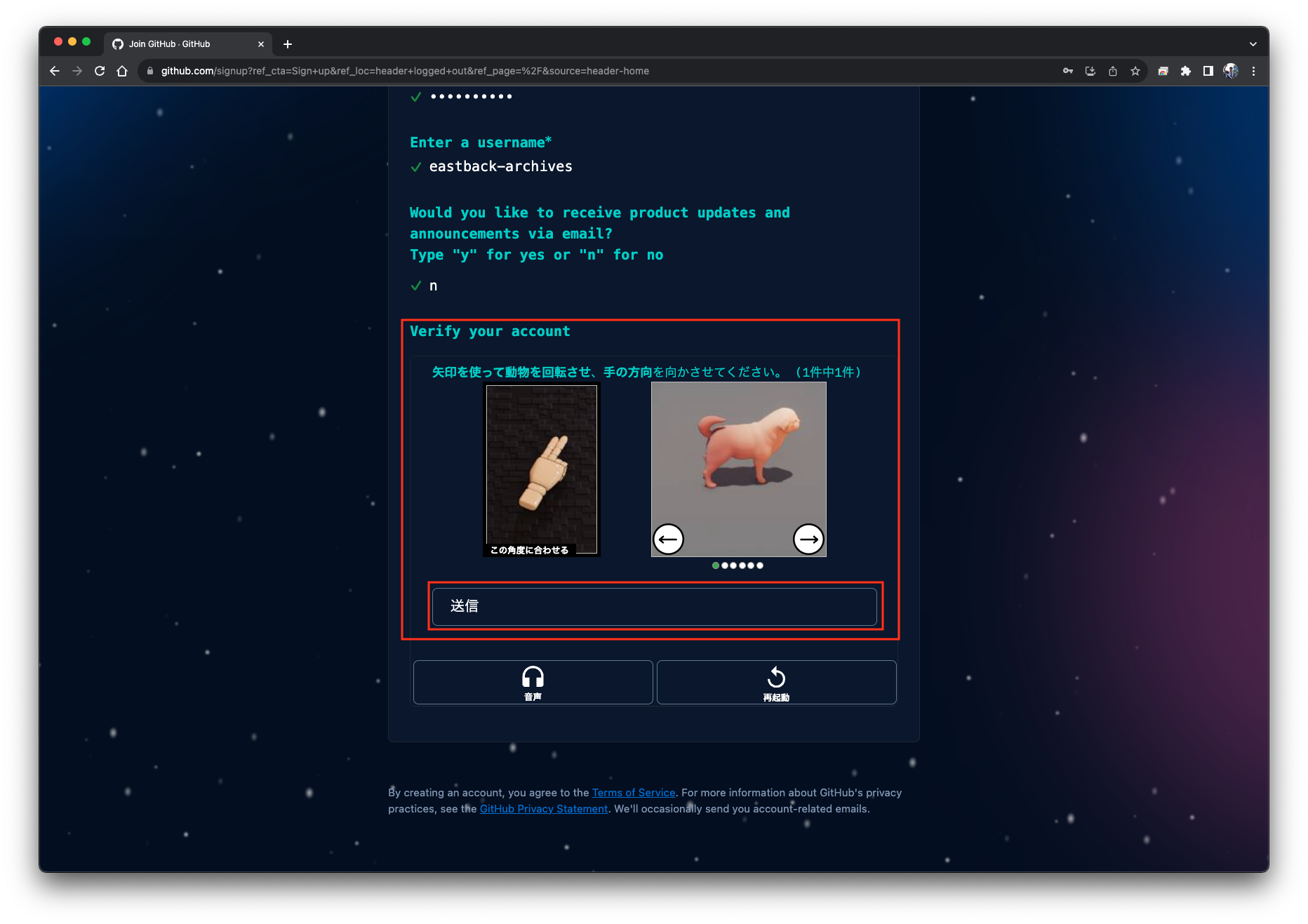The width and height of the screenshot is (1308, 924).
Task: Open the Chrome profile avatar
Action: pos(1231,71)
